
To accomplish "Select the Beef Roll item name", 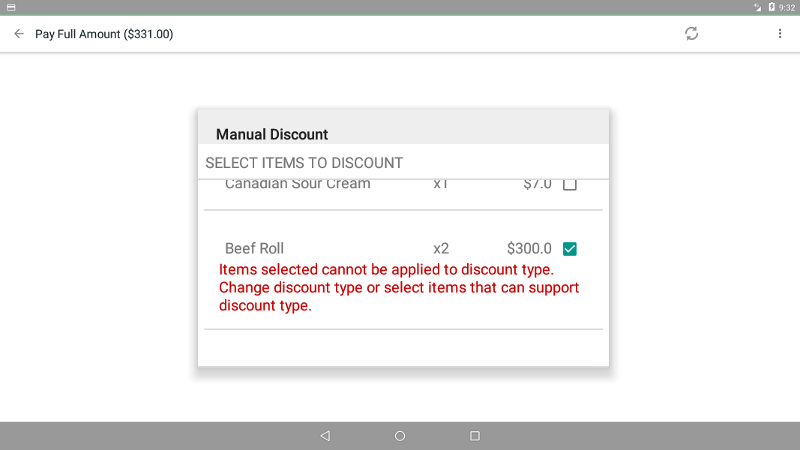I will click(254, 248).
